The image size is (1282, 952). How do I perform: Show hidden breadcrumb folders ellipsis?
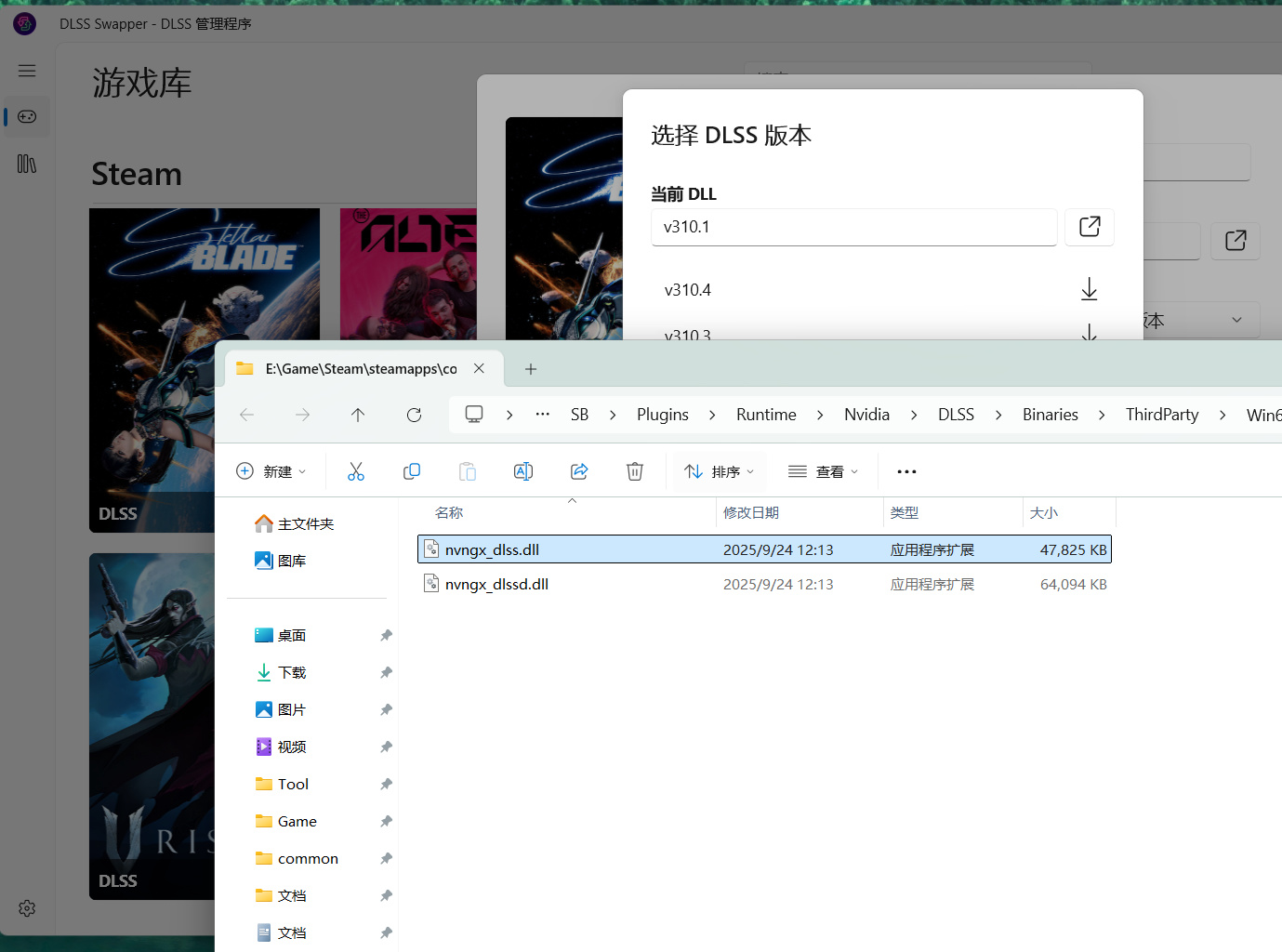(543, 415)
